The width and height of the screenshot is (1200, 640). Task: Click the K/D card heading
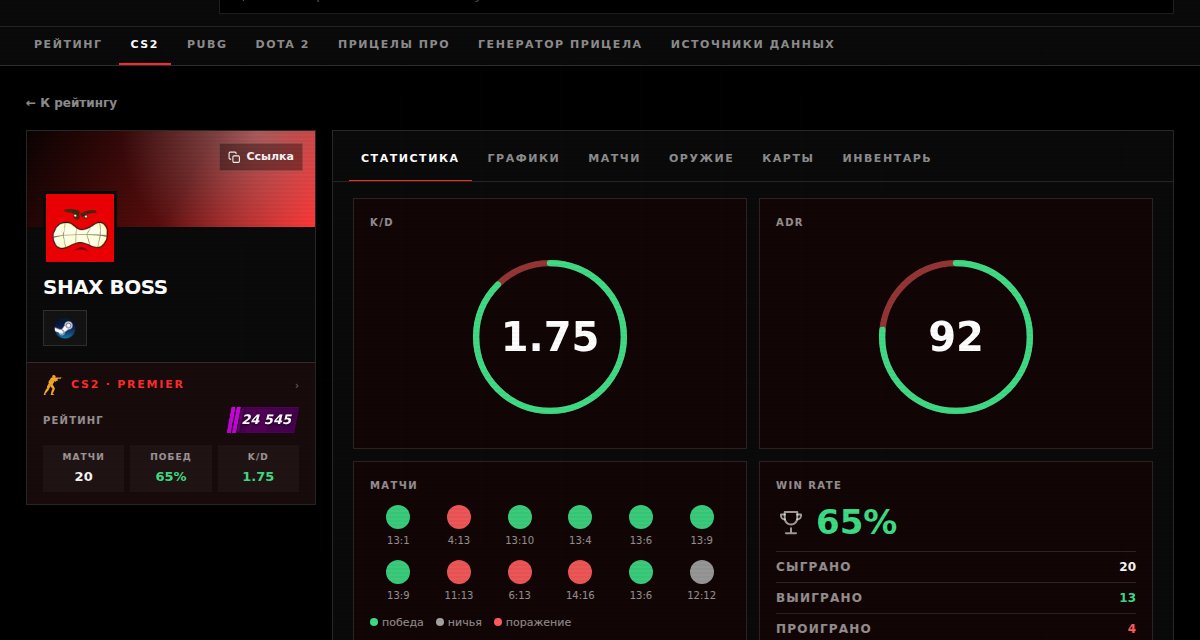(x=382, y=222)
